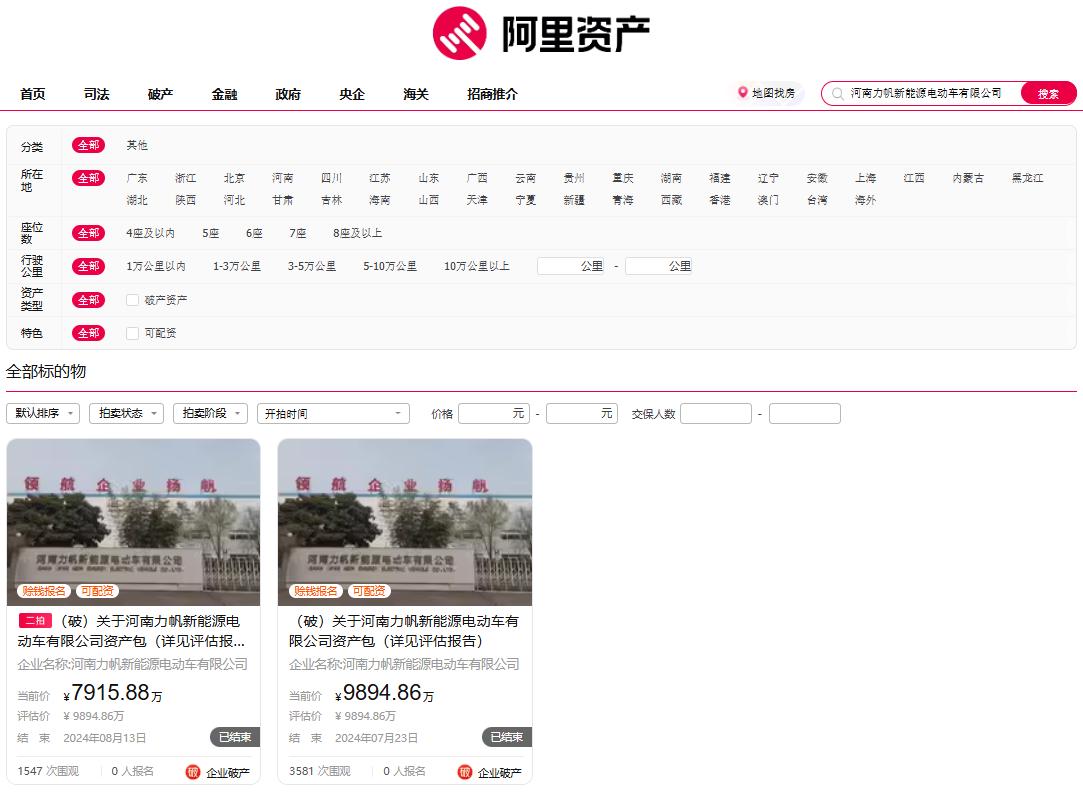Filter location by 广东
Viewport: 1083px width, 793px height.
pos(137,178)
